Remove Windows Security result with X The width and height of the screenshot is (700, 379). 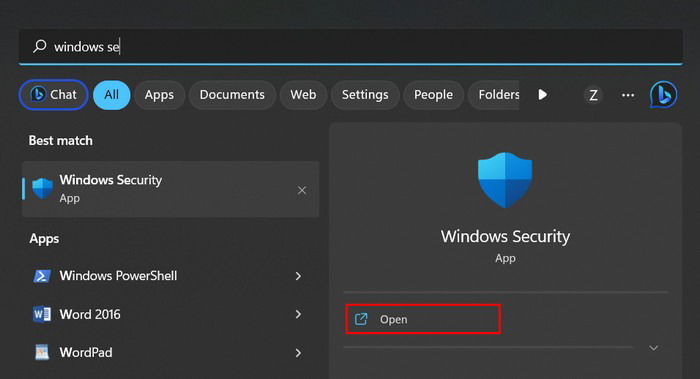[x=302, y=191]
